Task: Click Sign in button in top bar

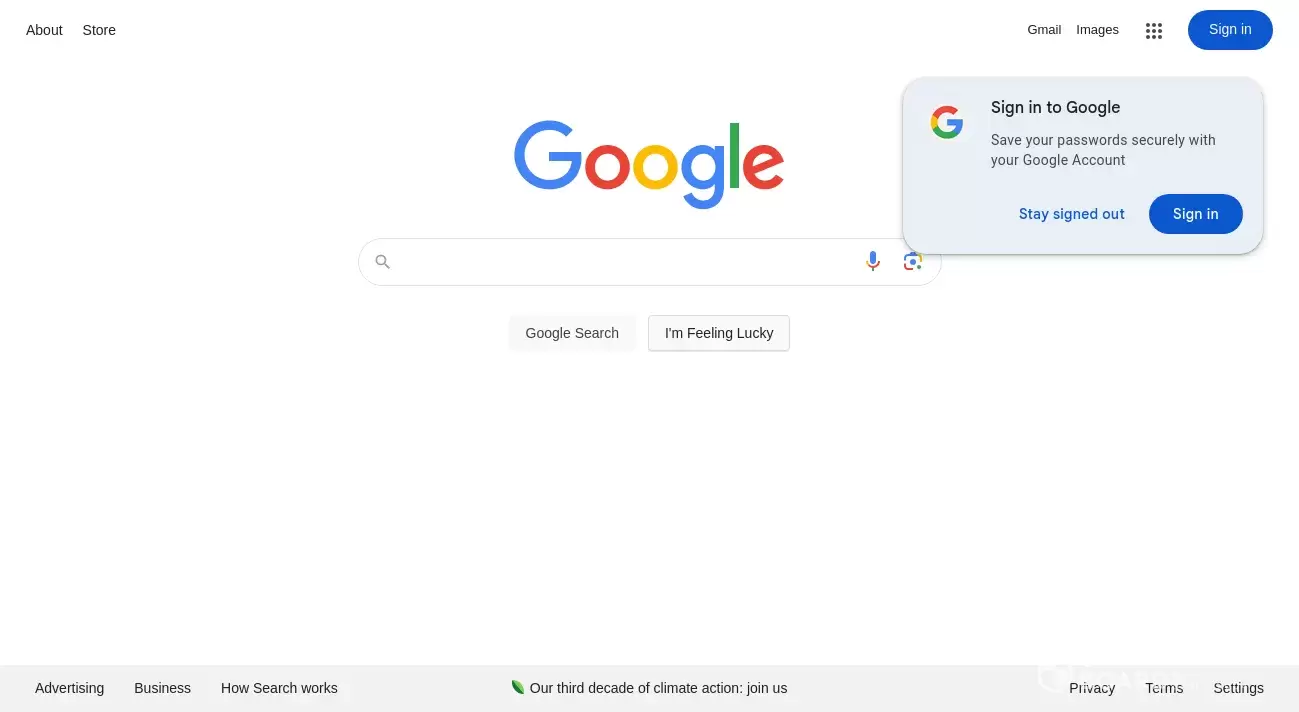Action: click(x=1230, y=30)
